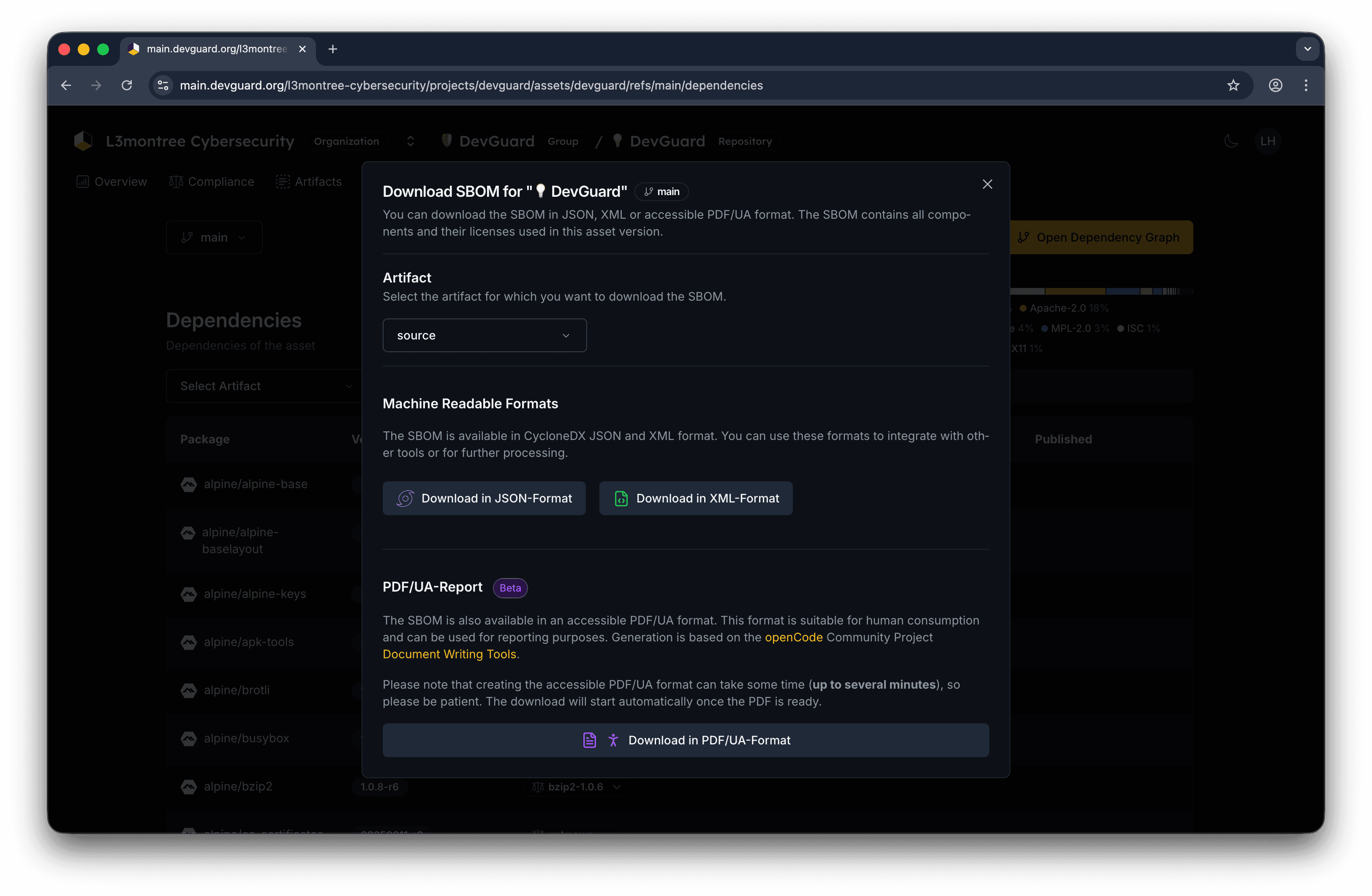Go to the Artifacts tab
This screenshot has width=1372, height=896.
pos(309,182)
